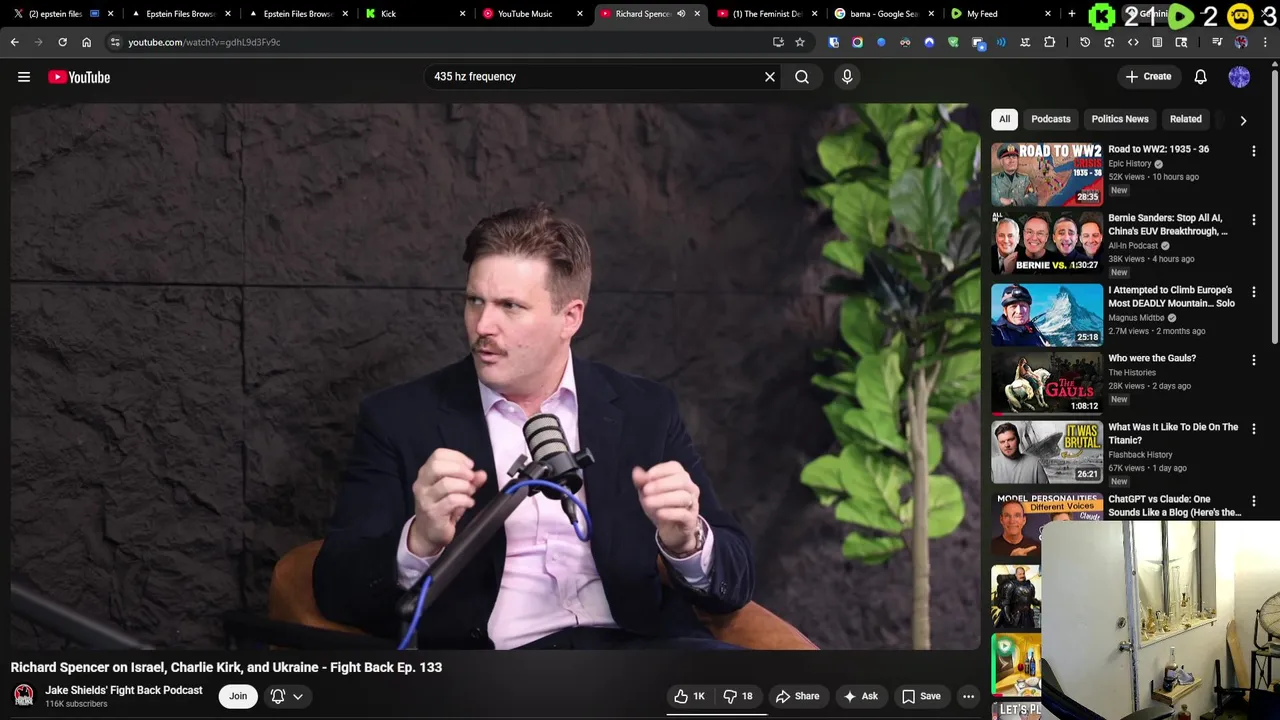This screenshot has height=720, width=1280.
Task: Open options menu for 'Who were the Gauls?'
Action: tap(1253, 360)
